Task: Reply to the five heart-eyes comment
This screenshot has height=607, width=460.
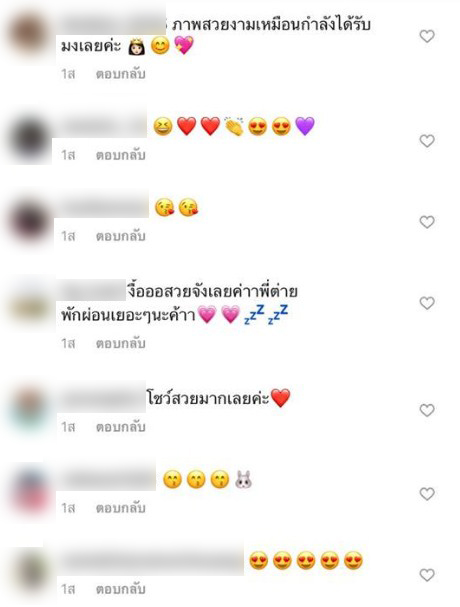Action: click(120, 589)
